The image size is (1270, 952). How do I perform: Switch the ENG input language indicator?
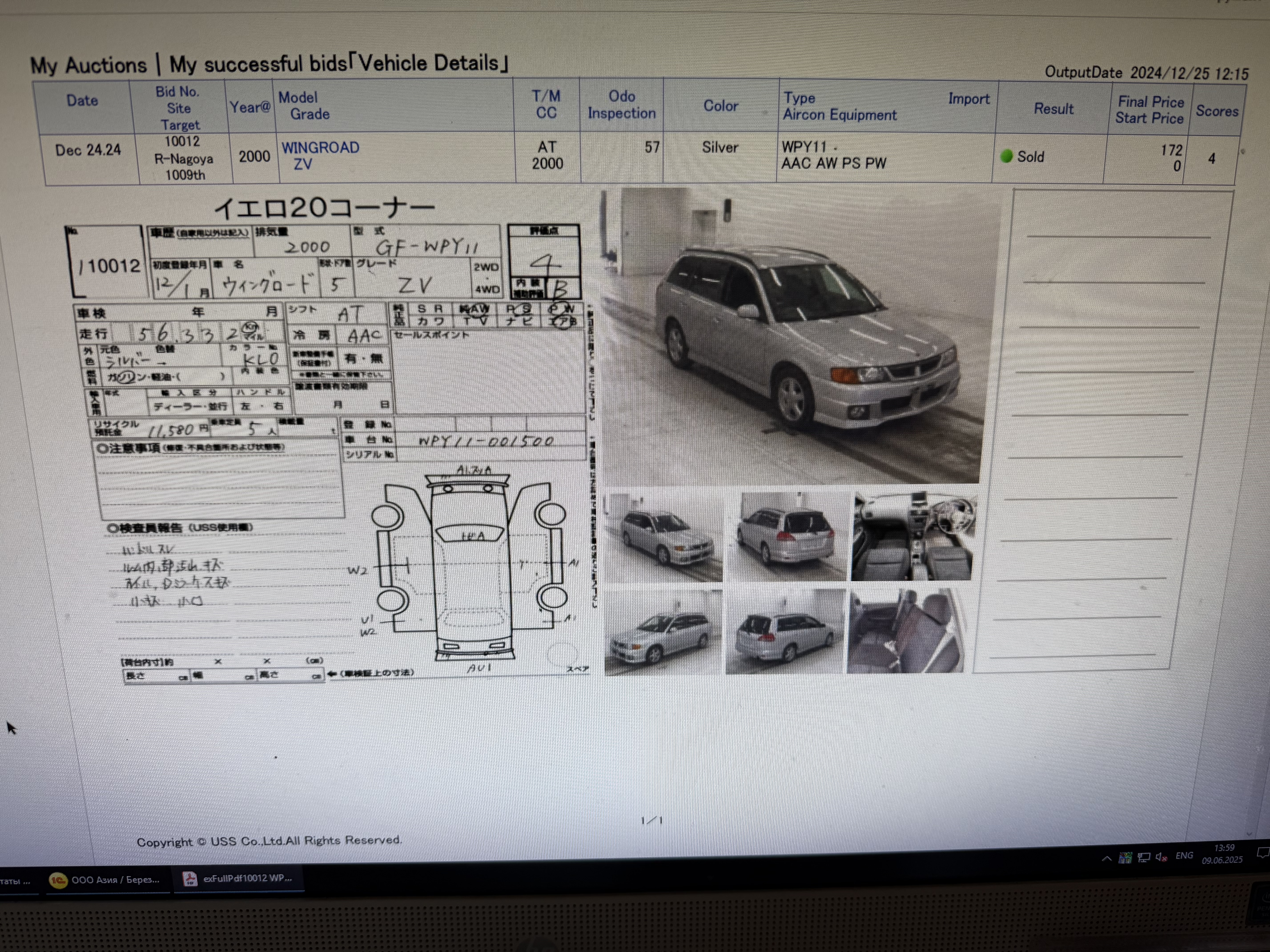point(1184,856)
